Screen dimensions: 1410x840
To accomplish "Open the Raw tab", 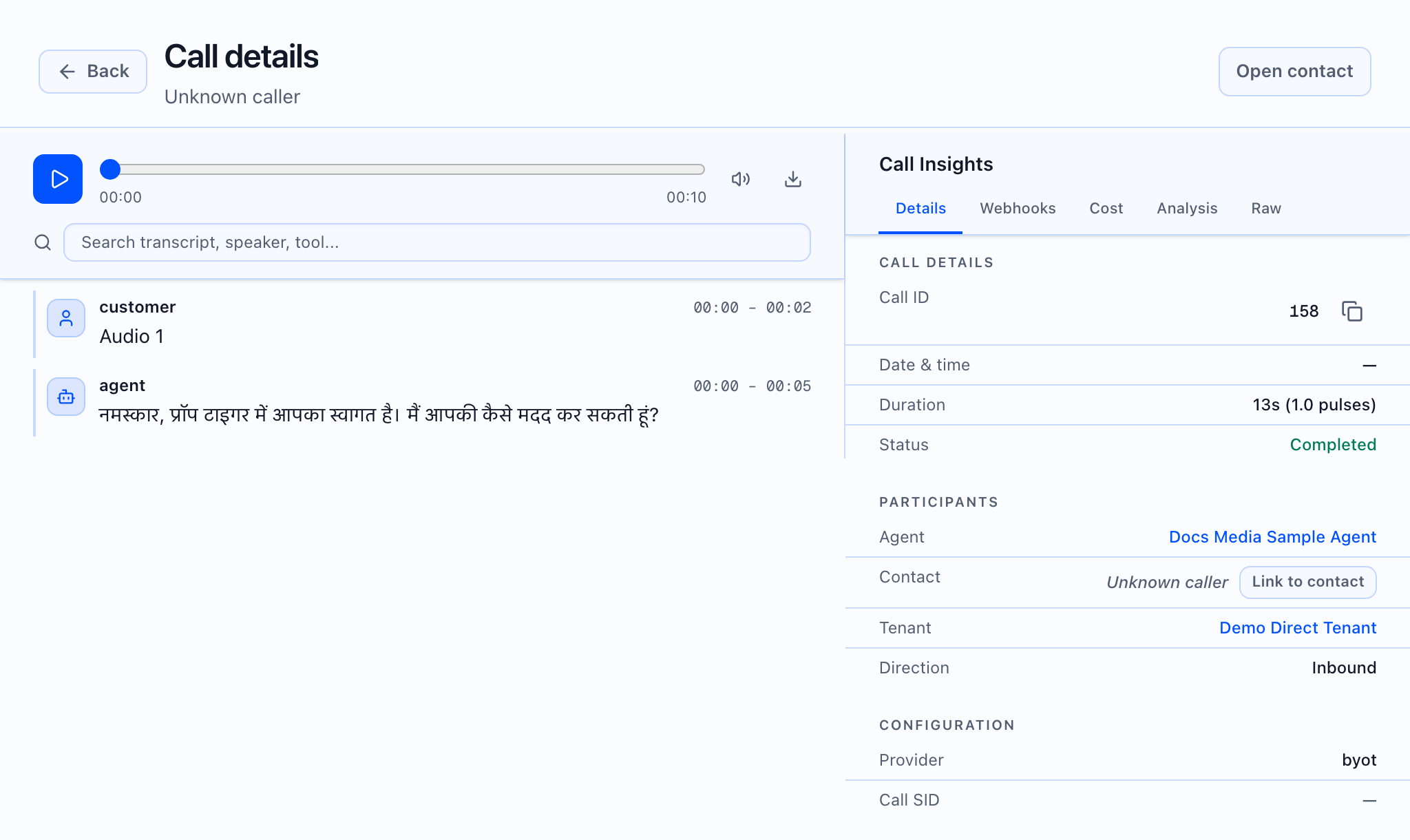I will [x=1266, y=209].
